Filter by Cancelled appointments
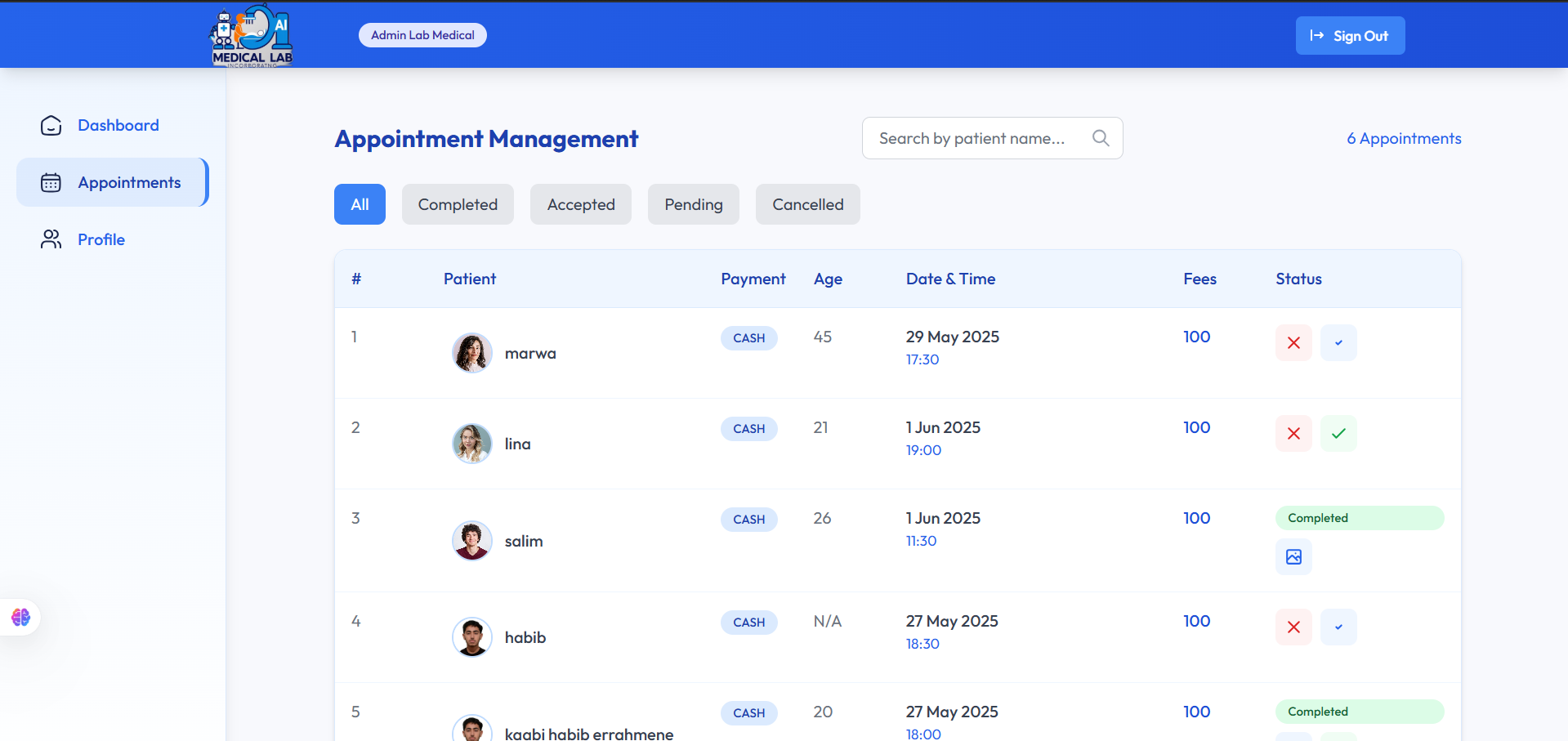 pyautogui.click(x=807, y=204)
